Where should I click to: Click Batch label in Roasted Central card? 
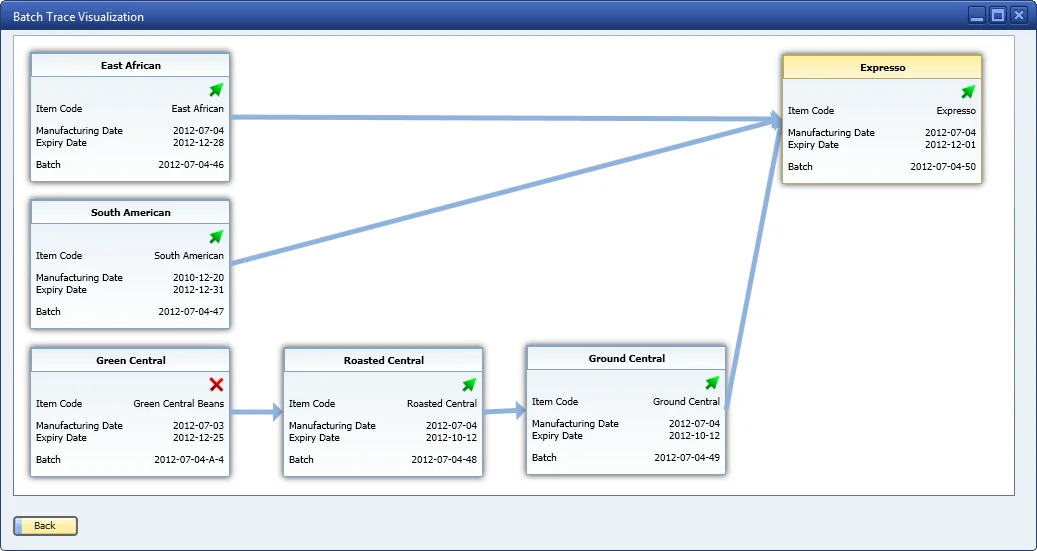point(302,460)
